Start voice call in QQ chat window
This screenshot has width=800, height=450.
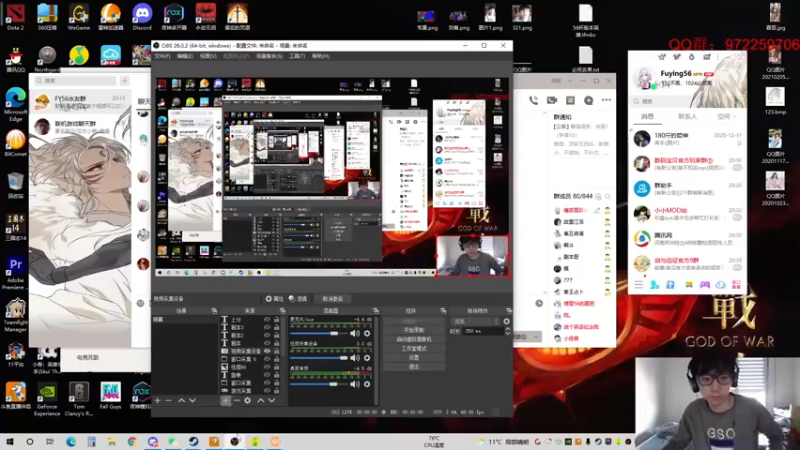[x=533, y=101]
